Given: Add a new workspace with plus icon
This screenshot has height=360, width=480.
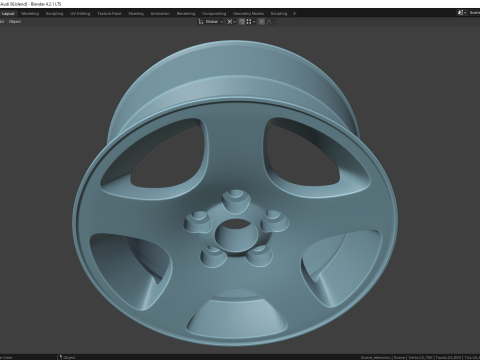Looking at the screenshot, I should coord(294,14).
